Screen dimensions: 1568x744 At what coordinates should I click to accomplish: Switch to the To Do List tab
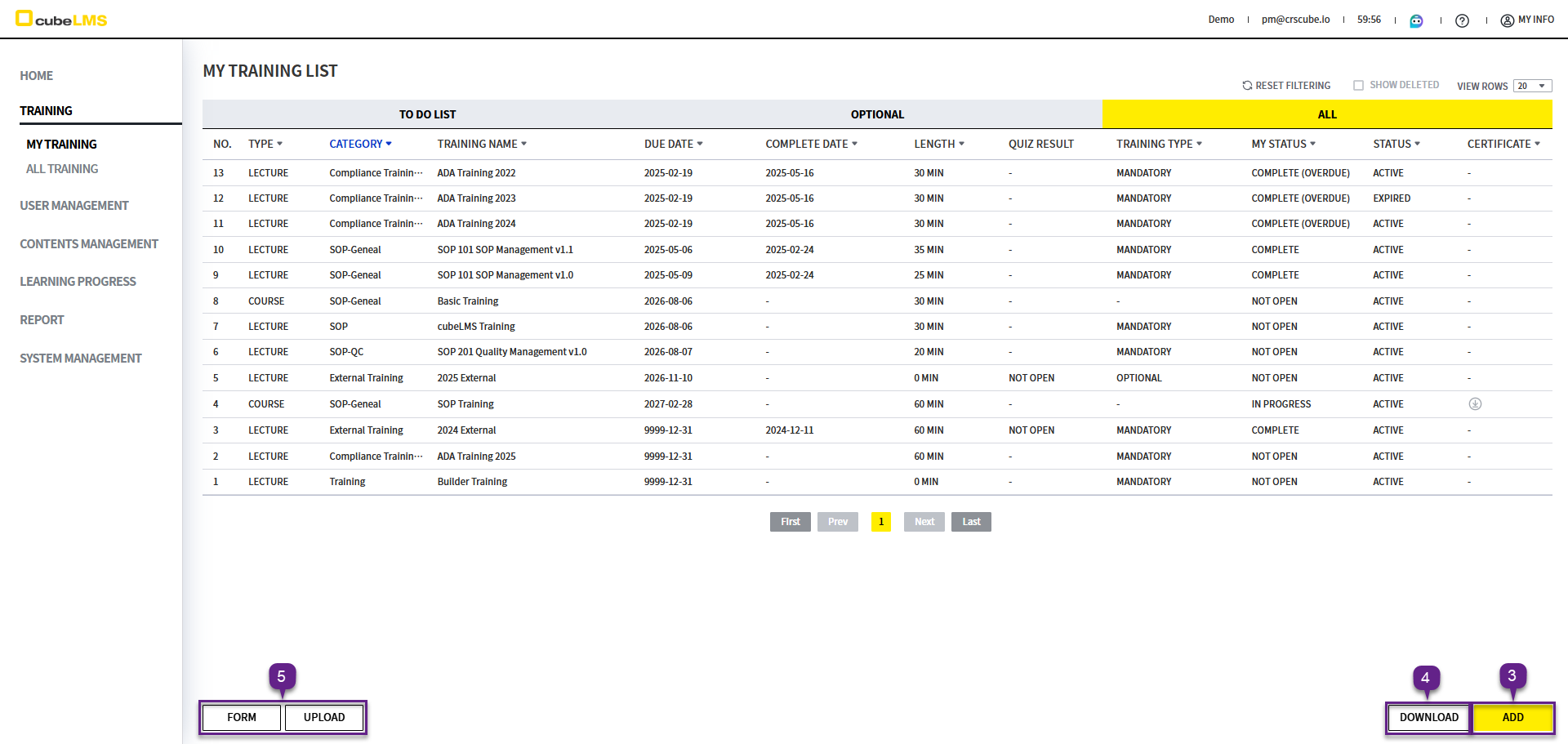(x=427, y=114)
